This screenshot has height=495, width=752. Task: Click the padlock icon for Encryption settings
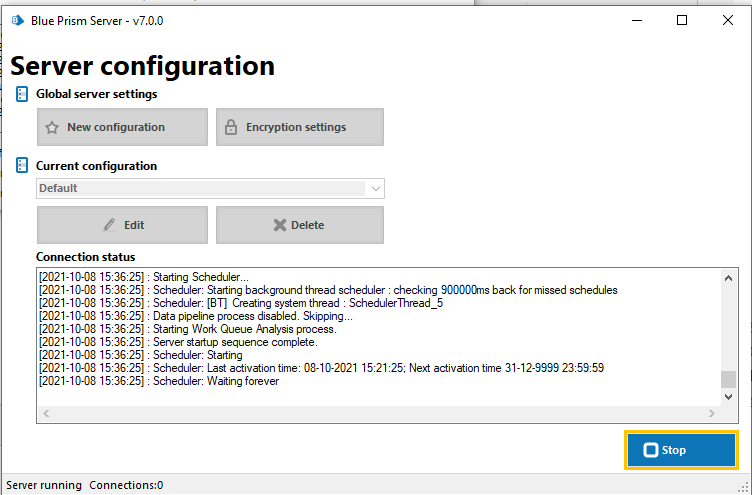coord(231,128)
